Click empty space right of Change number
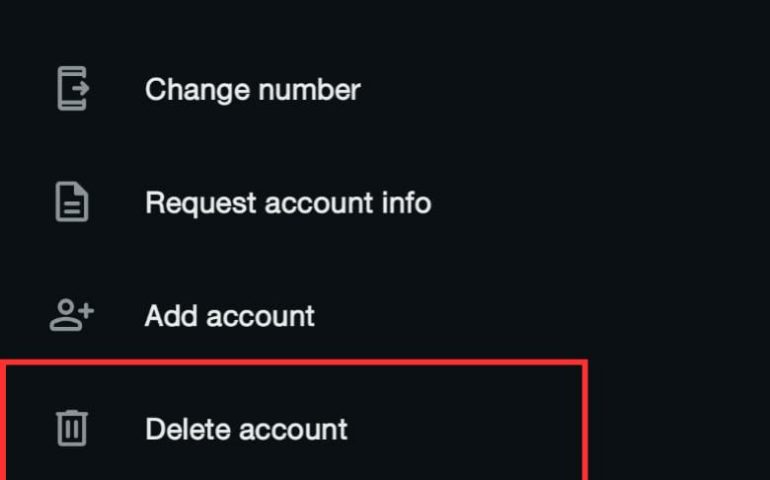Viewport: 770px width, 480px height. [560, 89]
